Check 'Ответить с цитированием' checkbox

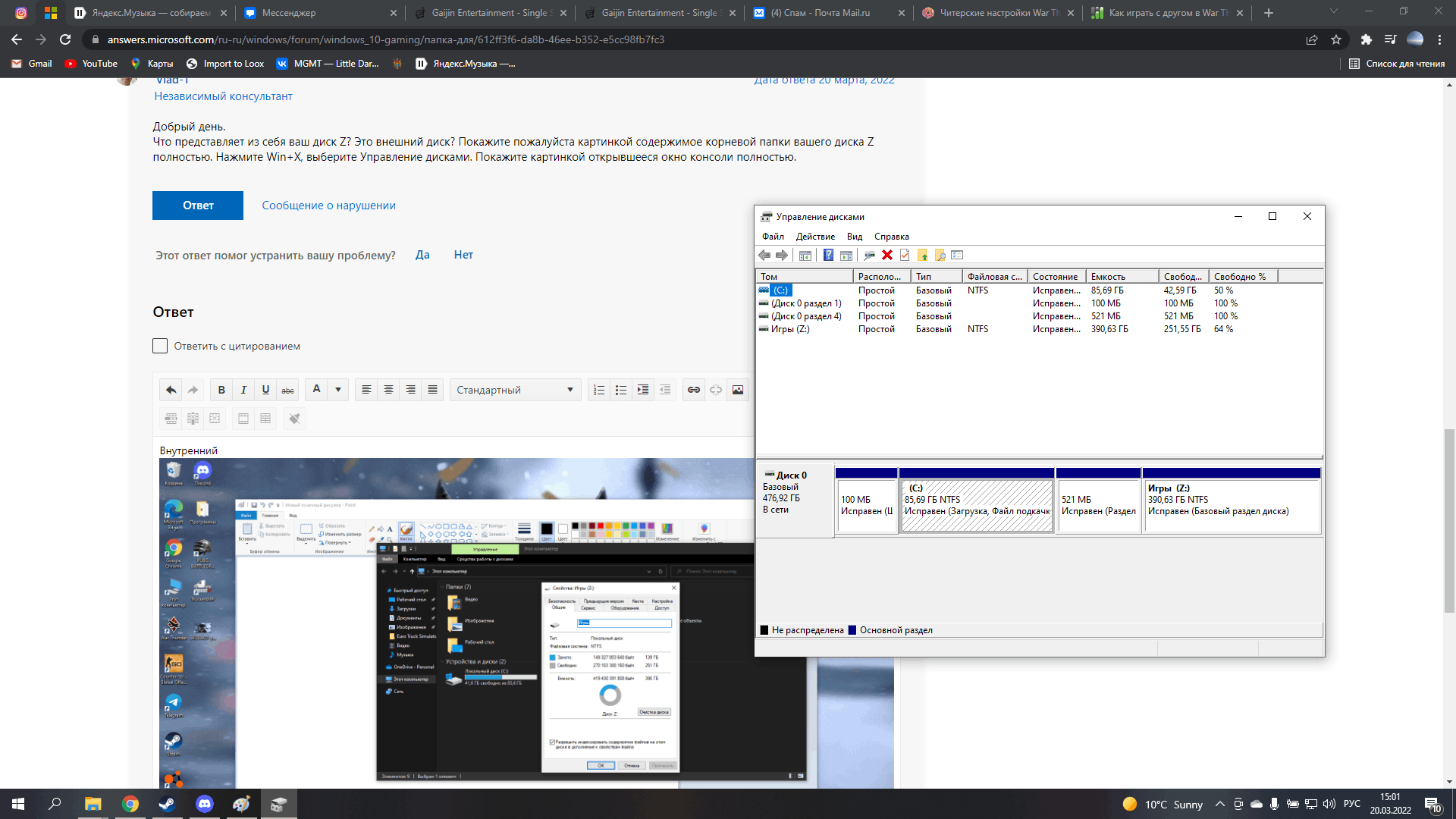click(x=160, y=346)
